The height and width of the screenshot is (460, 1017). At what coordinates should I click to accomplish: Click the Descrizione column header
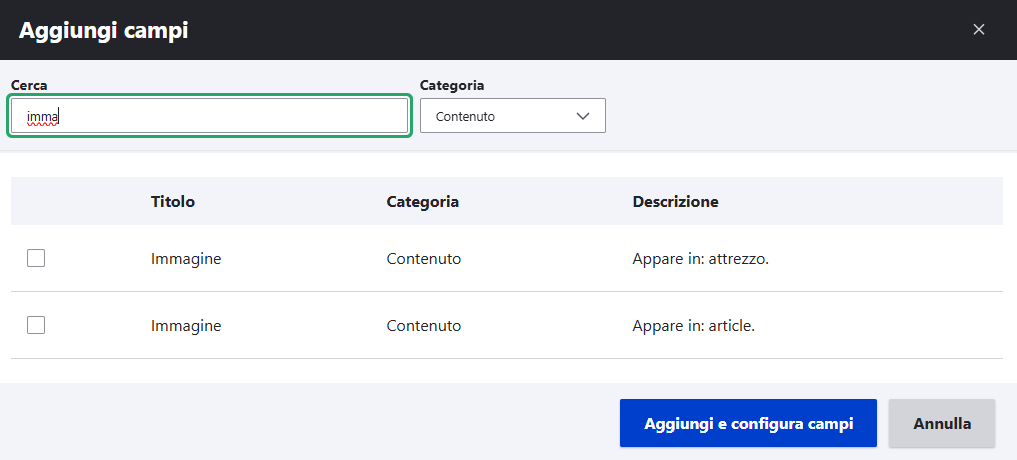pyautogui.click(x=675, y=202)
